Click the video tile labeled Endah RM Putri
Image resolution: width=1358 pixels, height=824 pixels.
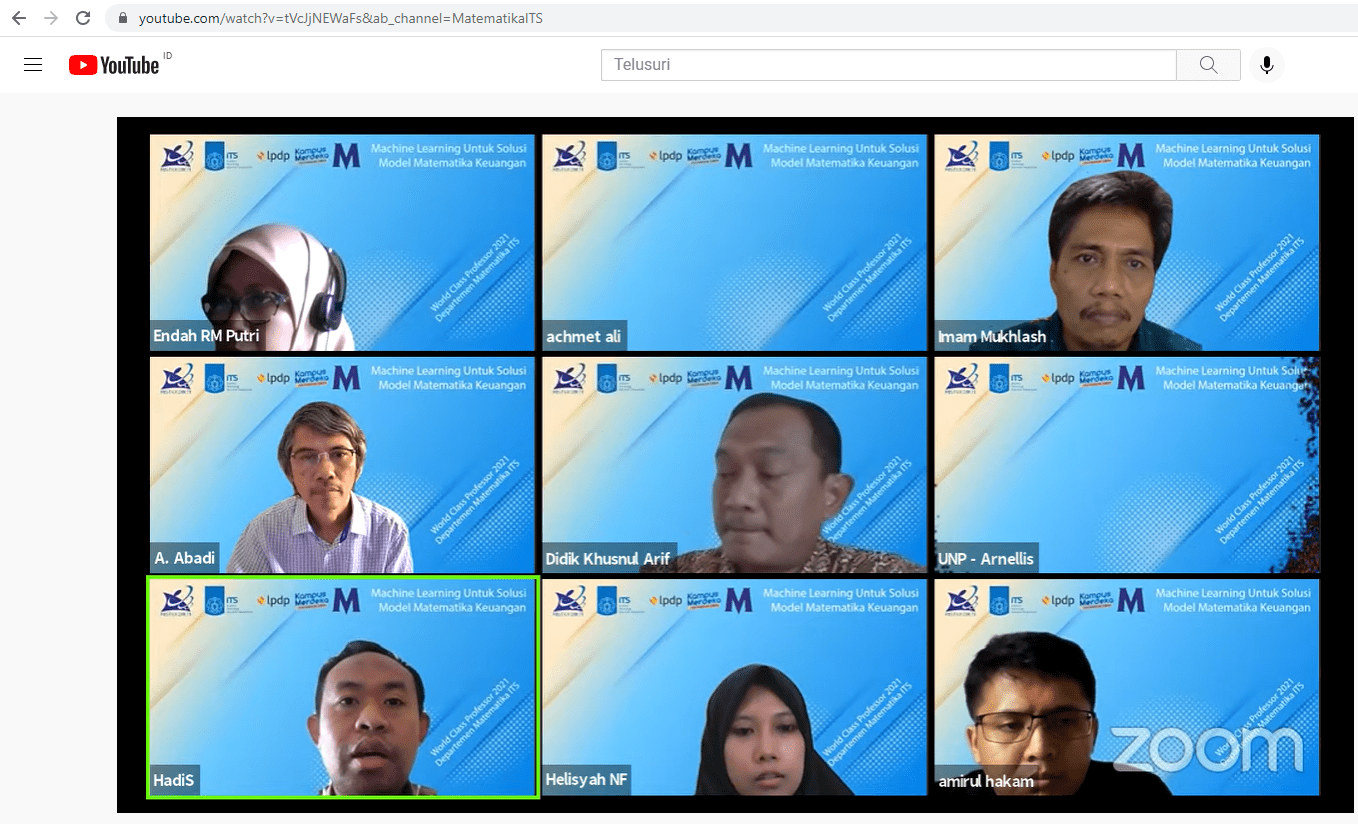coord(342,243)
